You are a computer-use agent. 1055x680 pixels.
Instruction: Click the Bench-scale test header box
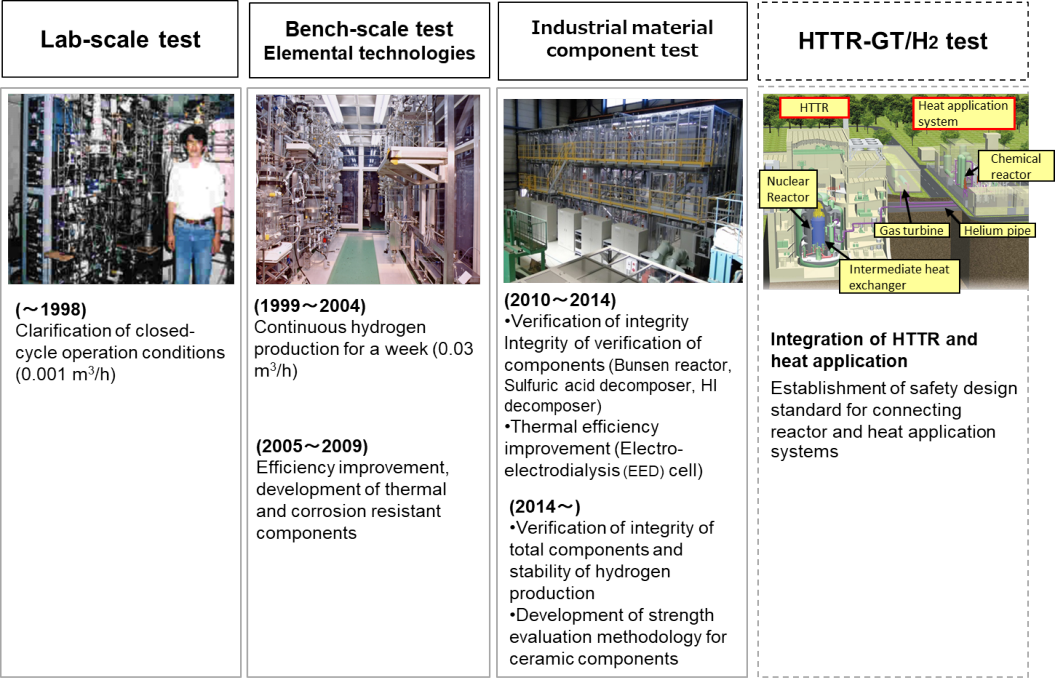369,40
